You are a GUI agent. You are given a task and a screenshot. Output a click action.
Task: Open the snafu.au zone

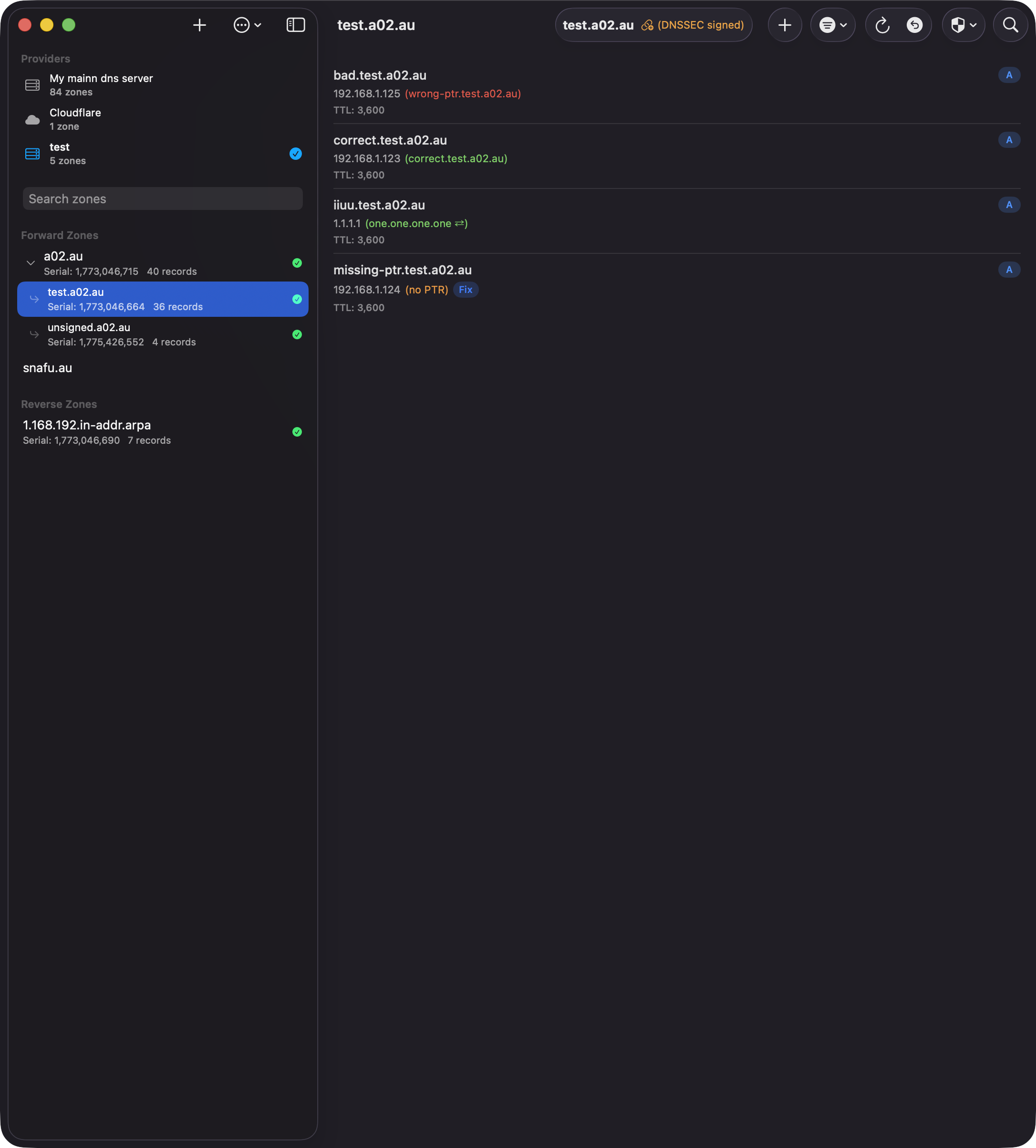[162, 368]
